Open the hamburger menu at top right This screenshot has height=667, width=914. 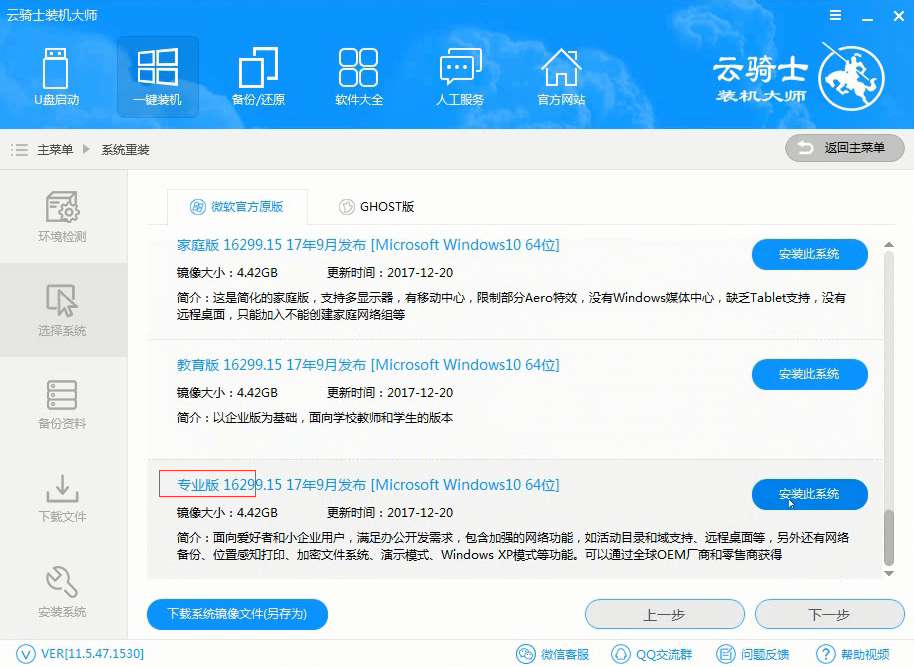(838, 15)
